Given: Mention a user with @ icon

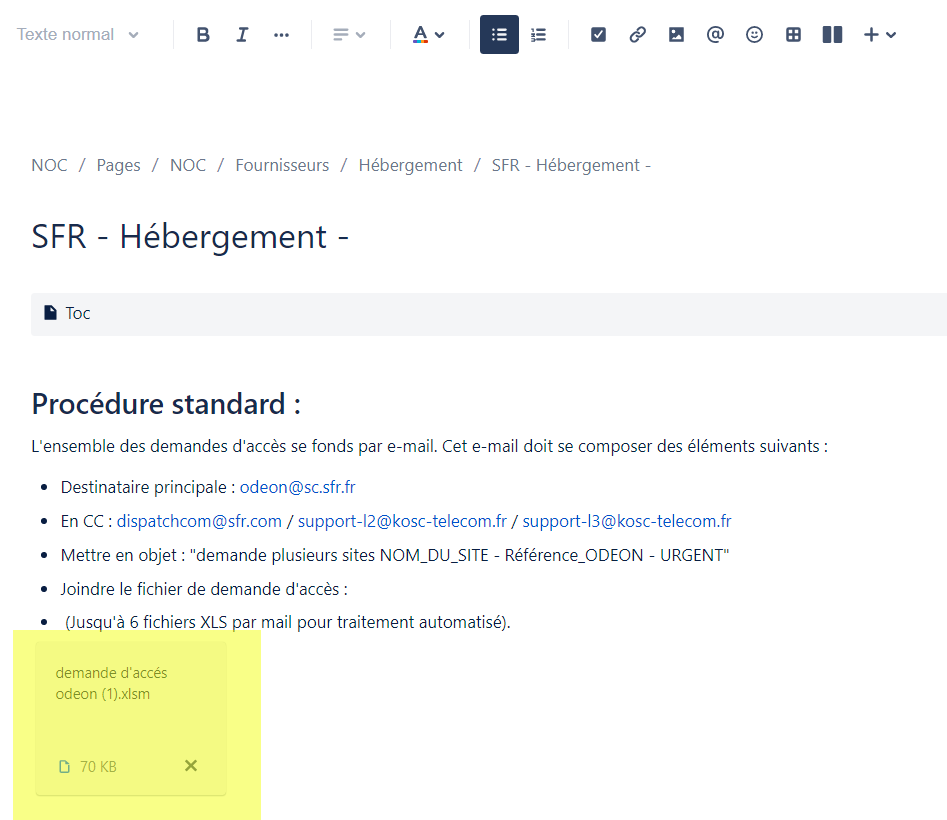Looking at the screenshot, I should click(x=715, y=34).
